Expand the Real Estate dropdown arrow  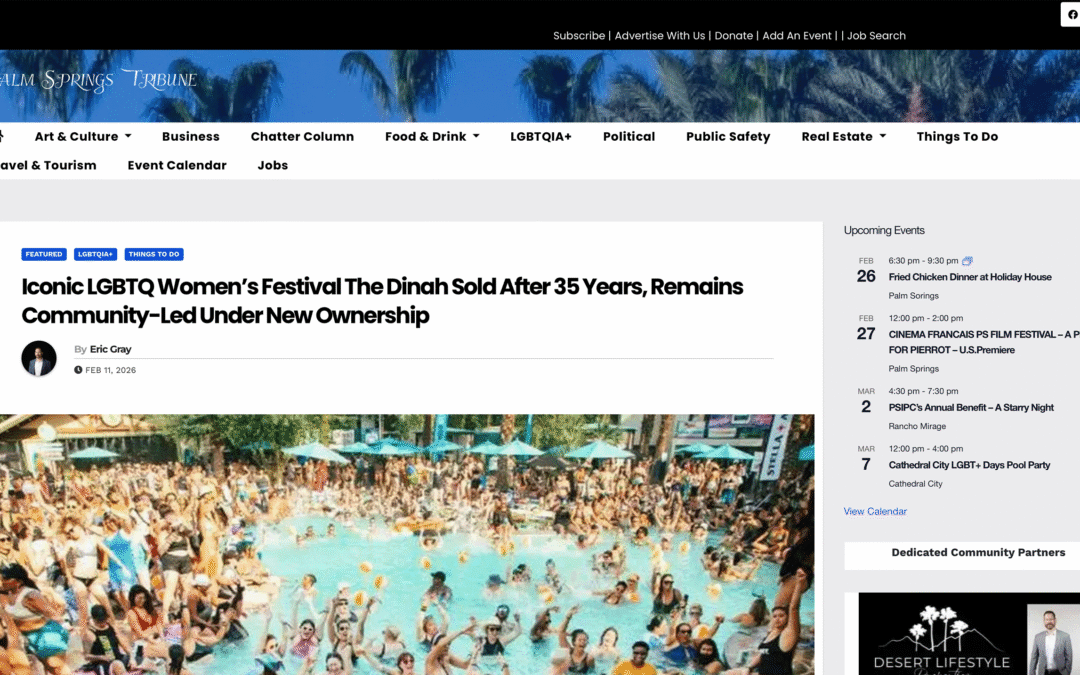tap(883, 136)
